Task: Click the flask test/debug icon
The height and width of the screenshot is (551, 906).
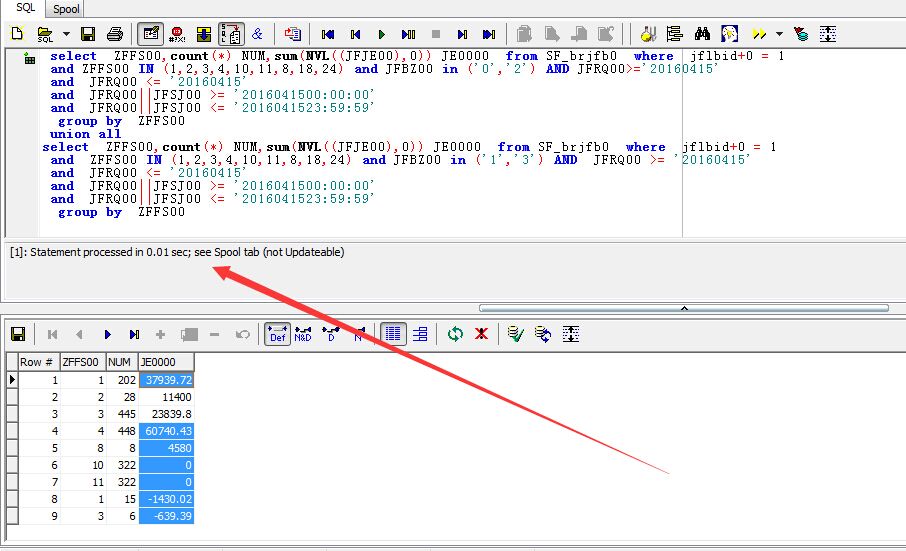Action: pyautogui.click(x=648, y=34)
